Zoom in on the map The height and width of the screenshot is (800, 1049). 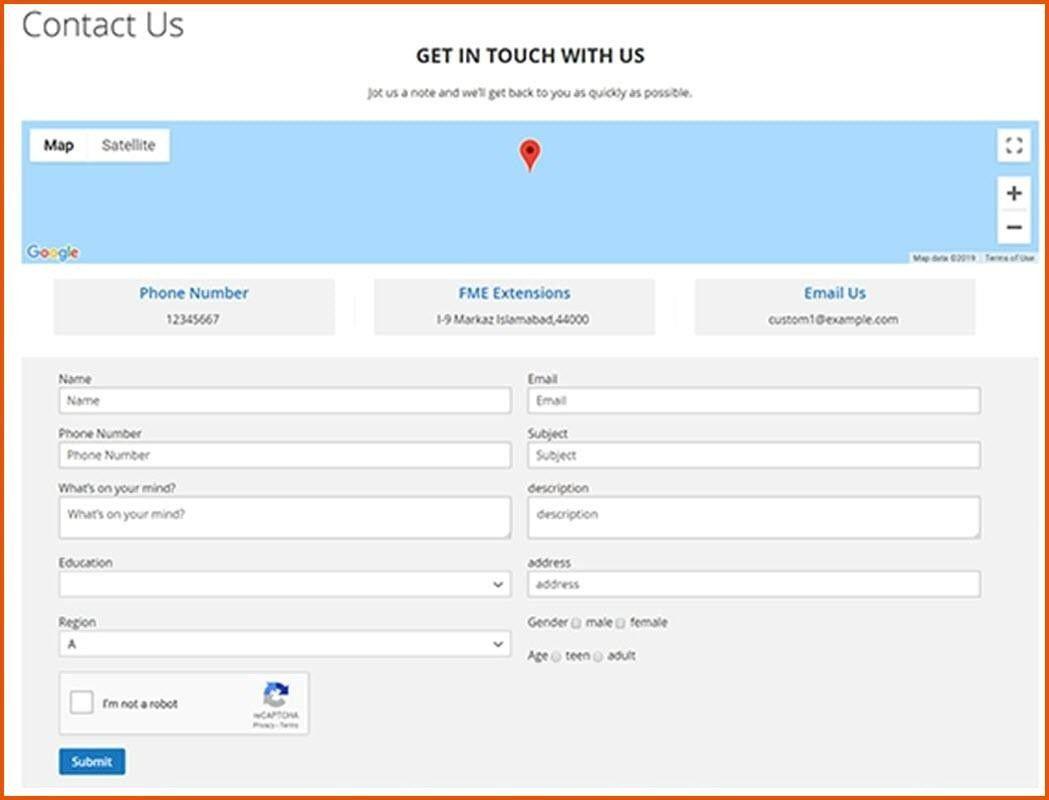coord(1013,194)
